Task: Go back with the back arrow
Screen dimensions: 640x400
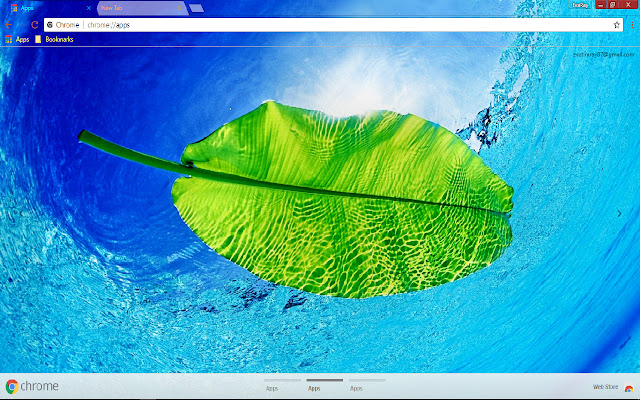Action: (x=9, y=25)
